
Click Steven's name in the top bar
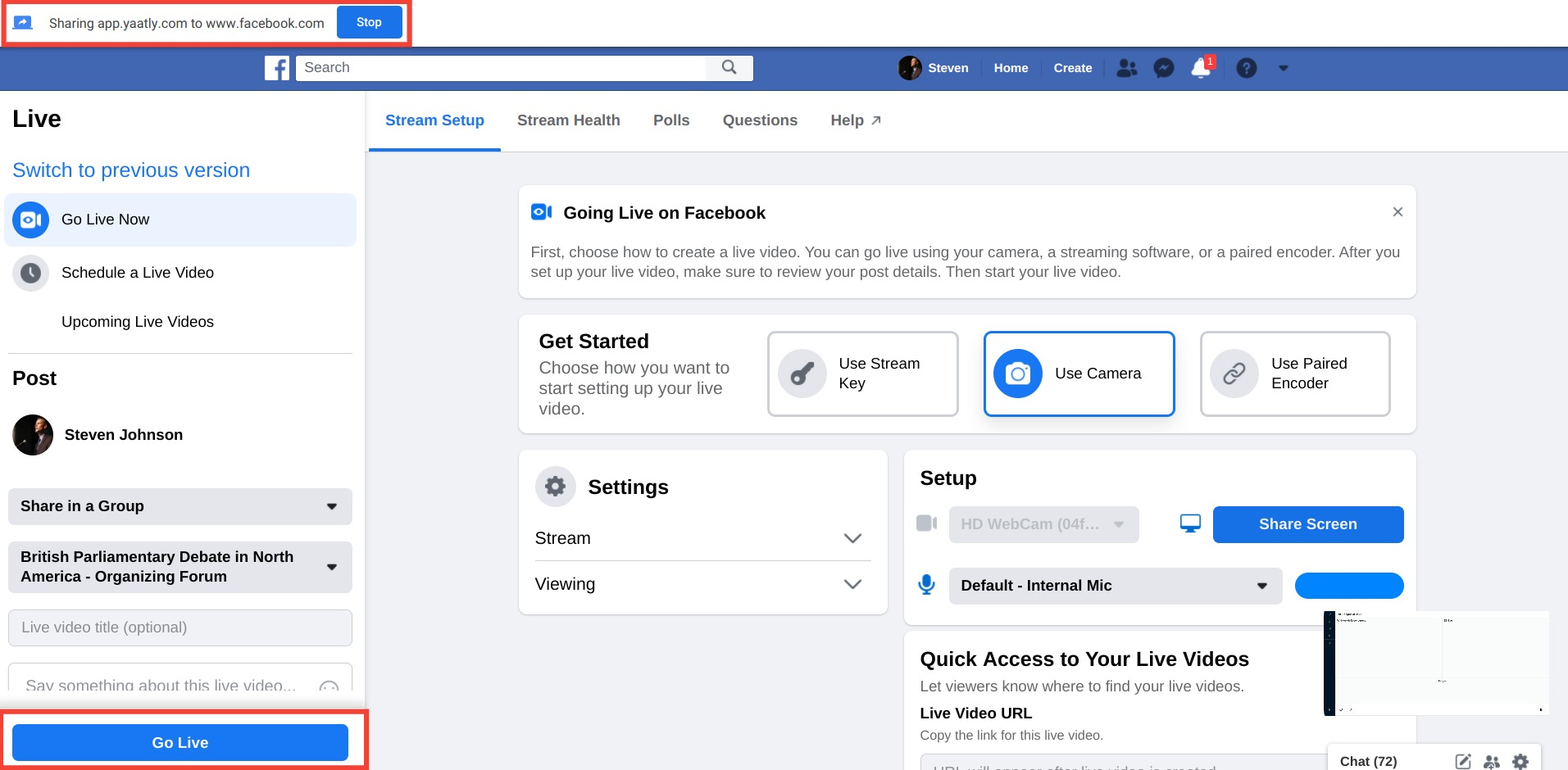pyautogui.click(x=948, y=68)
